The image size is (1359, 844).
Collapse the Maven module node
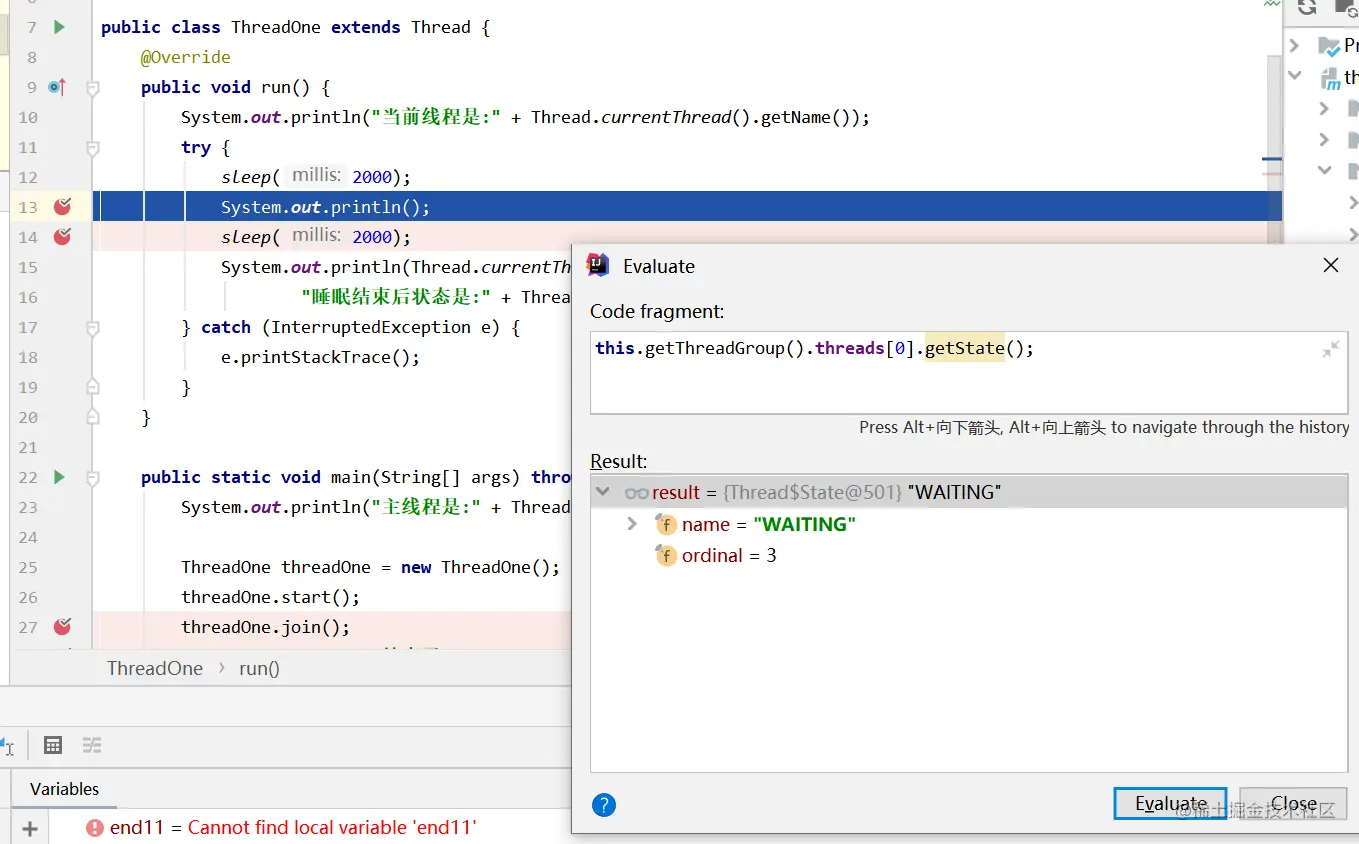coord(1295,76)
